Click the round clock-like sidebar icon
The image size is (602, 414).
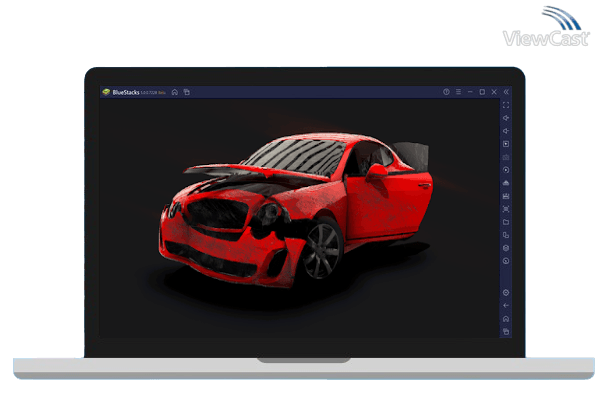coord(506,261)
